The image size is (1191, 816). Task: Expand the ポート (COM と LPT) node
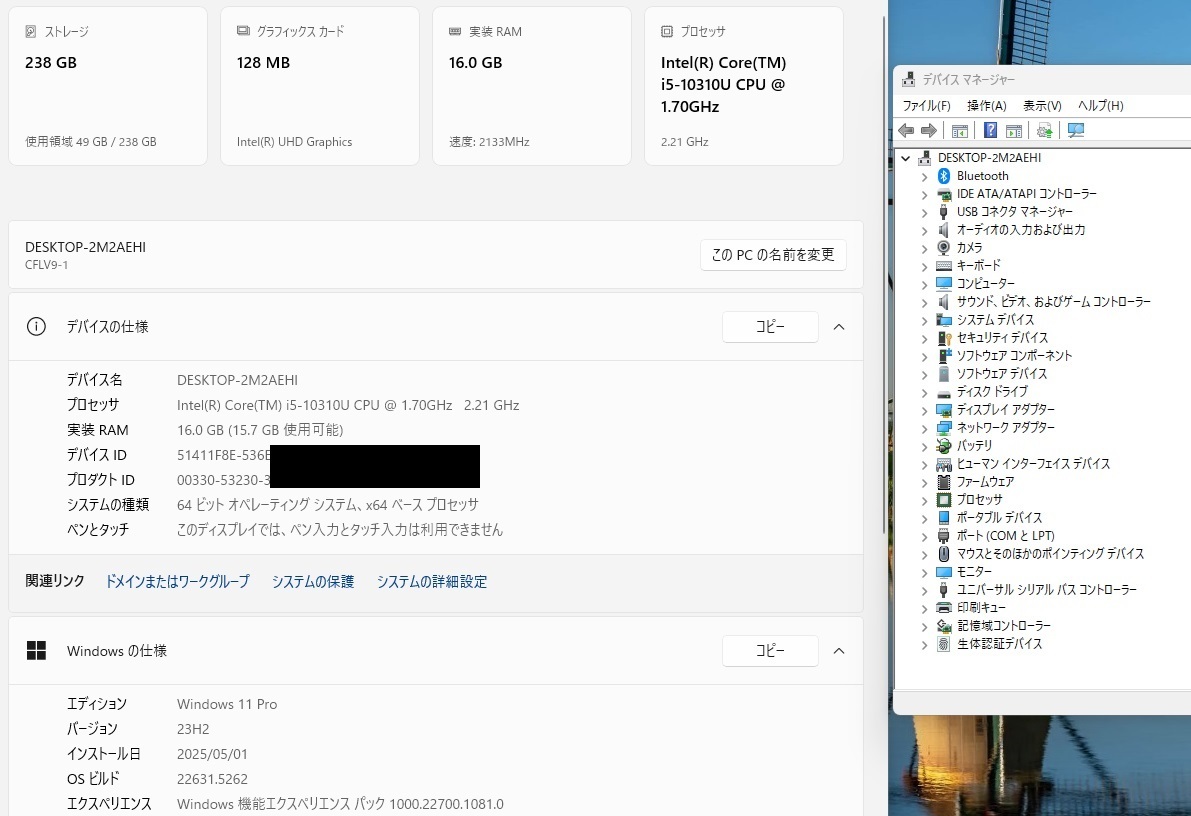click(924, 536)
